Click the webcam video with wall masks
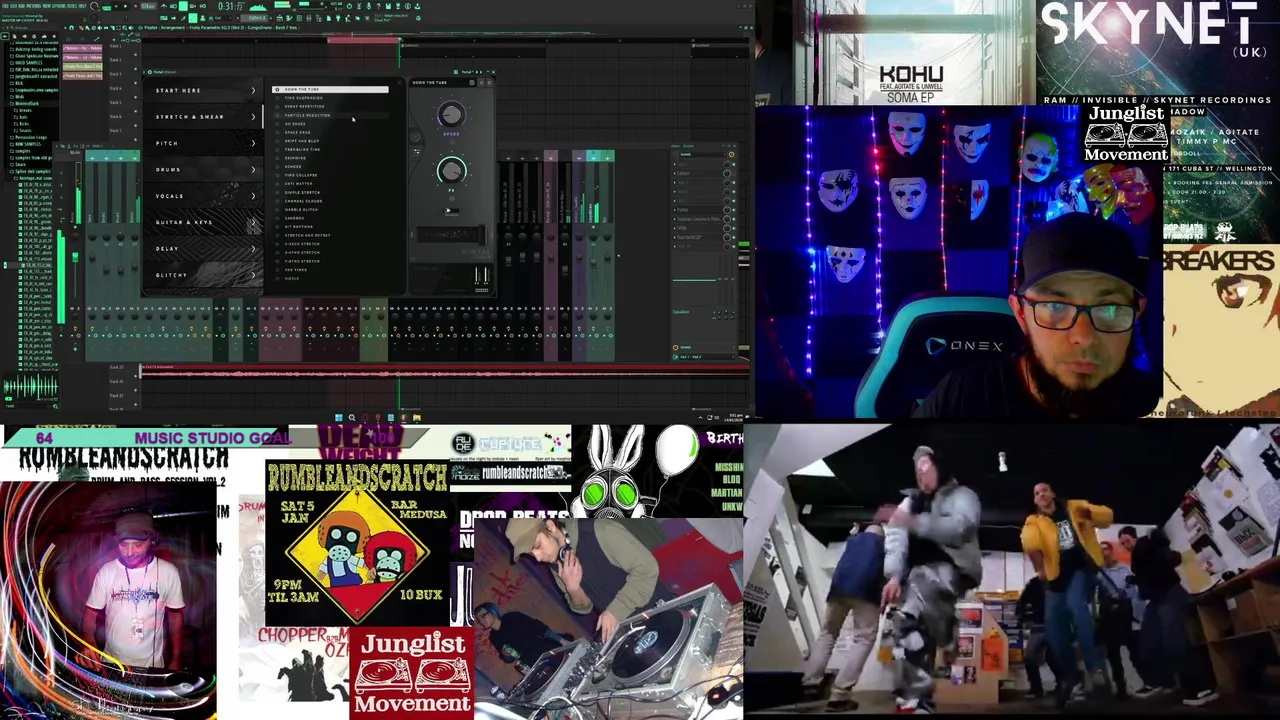 (960, 262)
